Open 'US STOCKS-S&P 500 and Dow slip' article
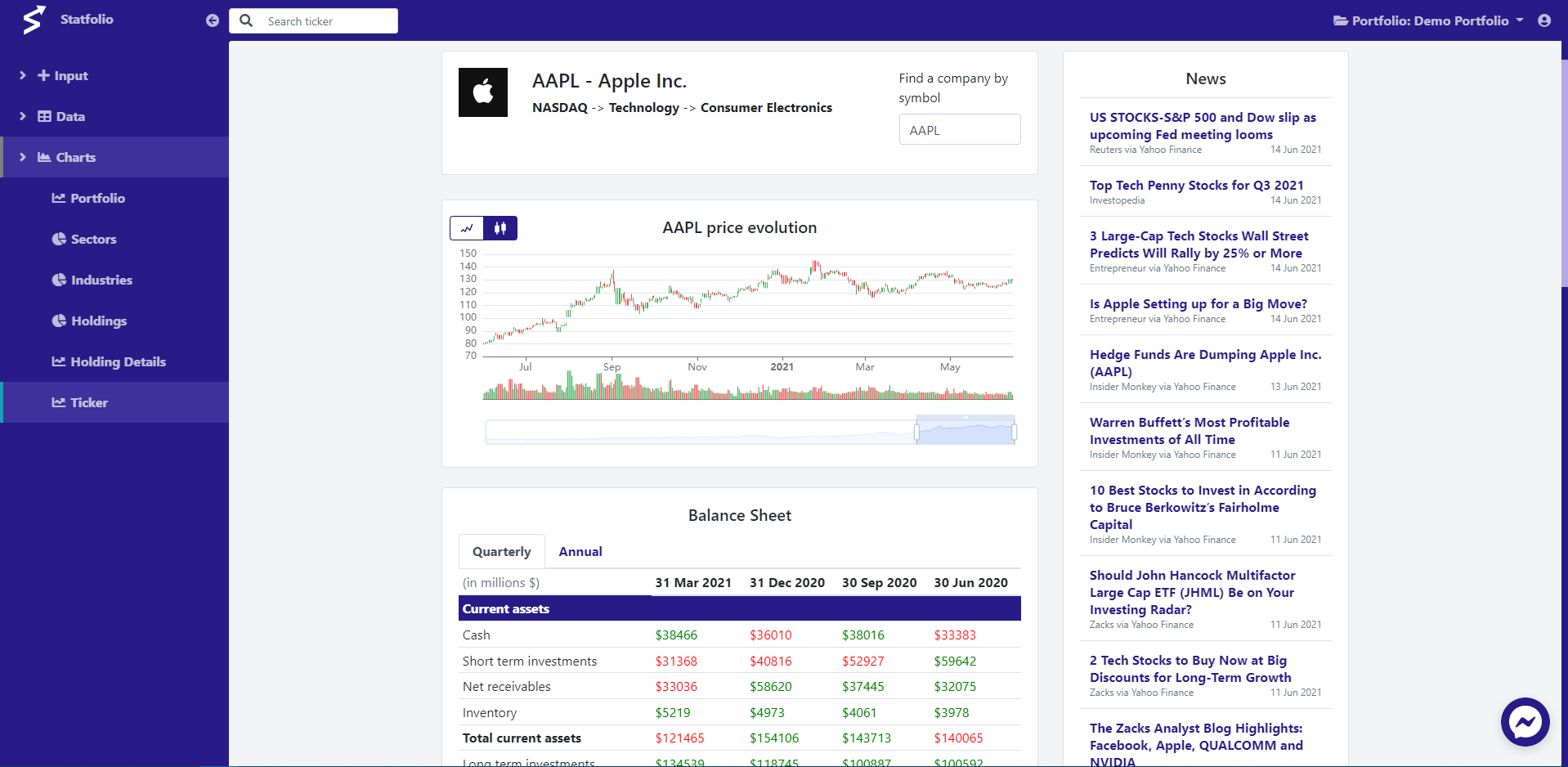1568x767 pixels. click(x=1203, y=126)
